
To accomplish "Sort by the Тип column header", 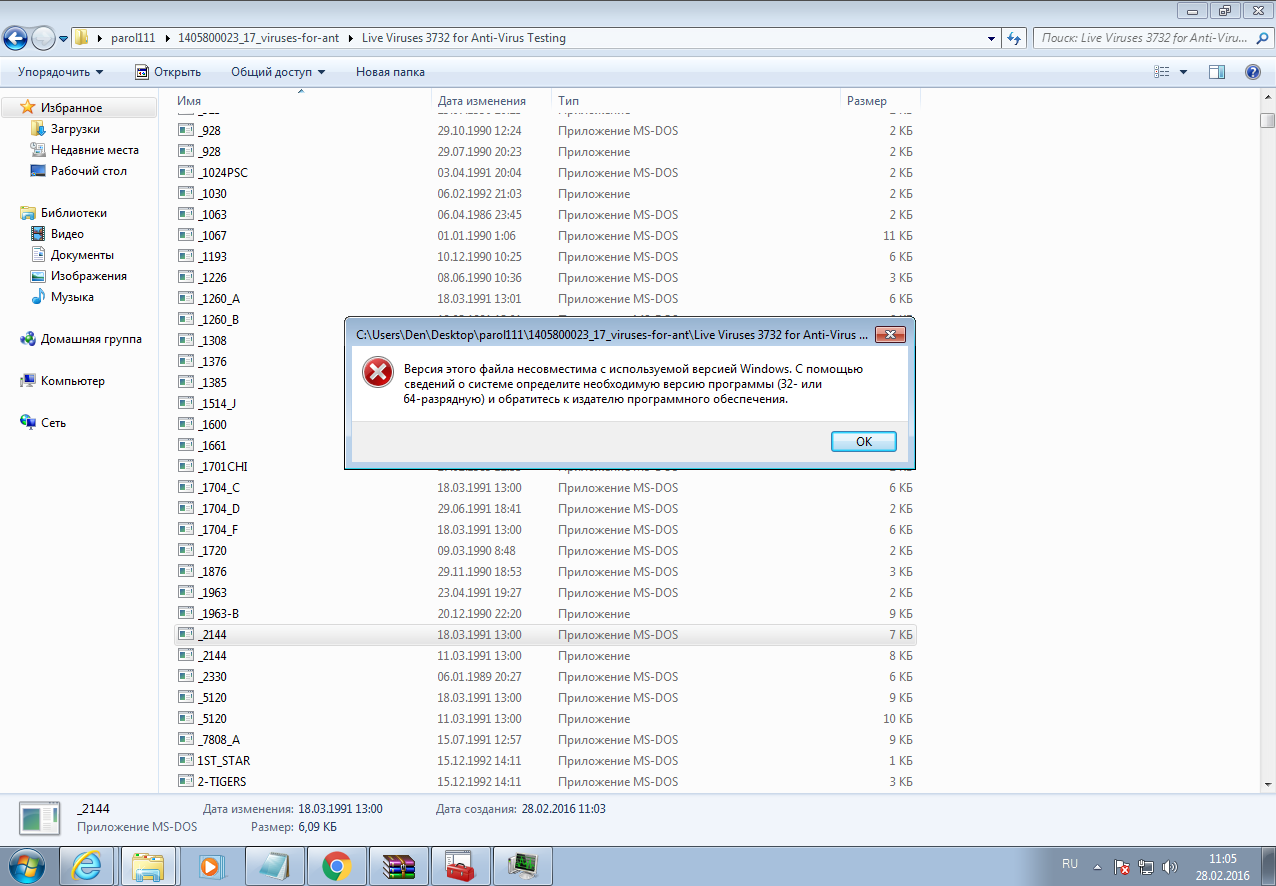I will tap(697, 101).
